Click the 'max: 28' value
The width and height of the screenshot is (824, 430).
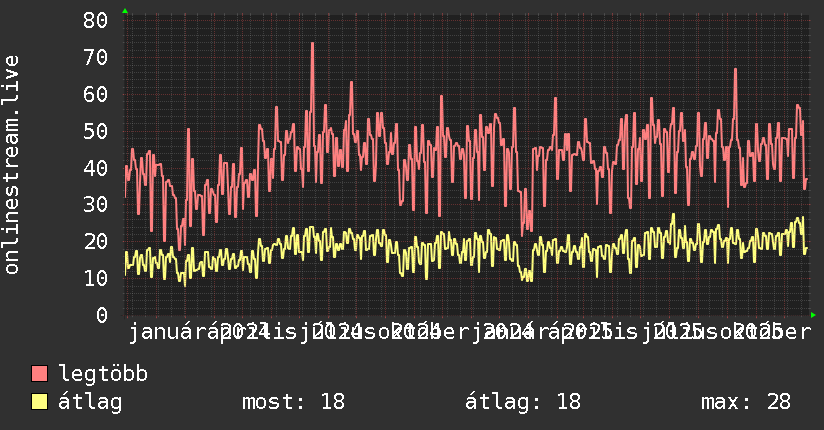(x=746, y=402)
